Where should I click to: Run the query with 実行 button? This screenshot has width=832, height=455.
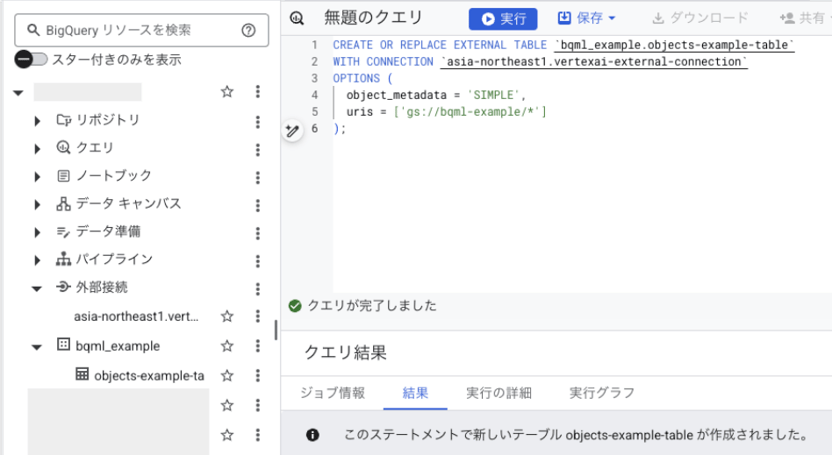click(x=503, y=19)
